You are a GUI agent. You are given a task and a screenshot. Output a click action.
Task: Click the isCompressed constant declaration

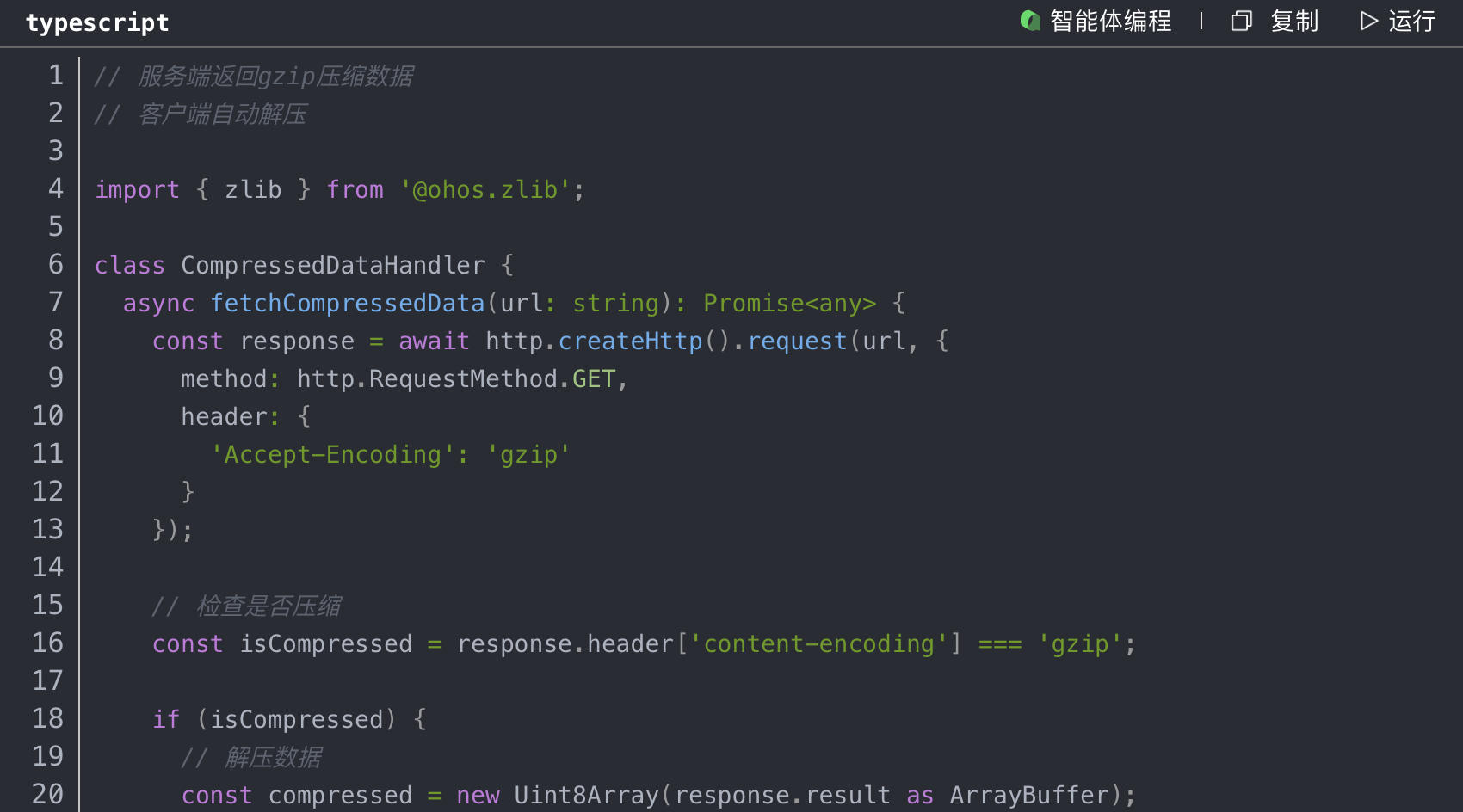tap(325, 643)
